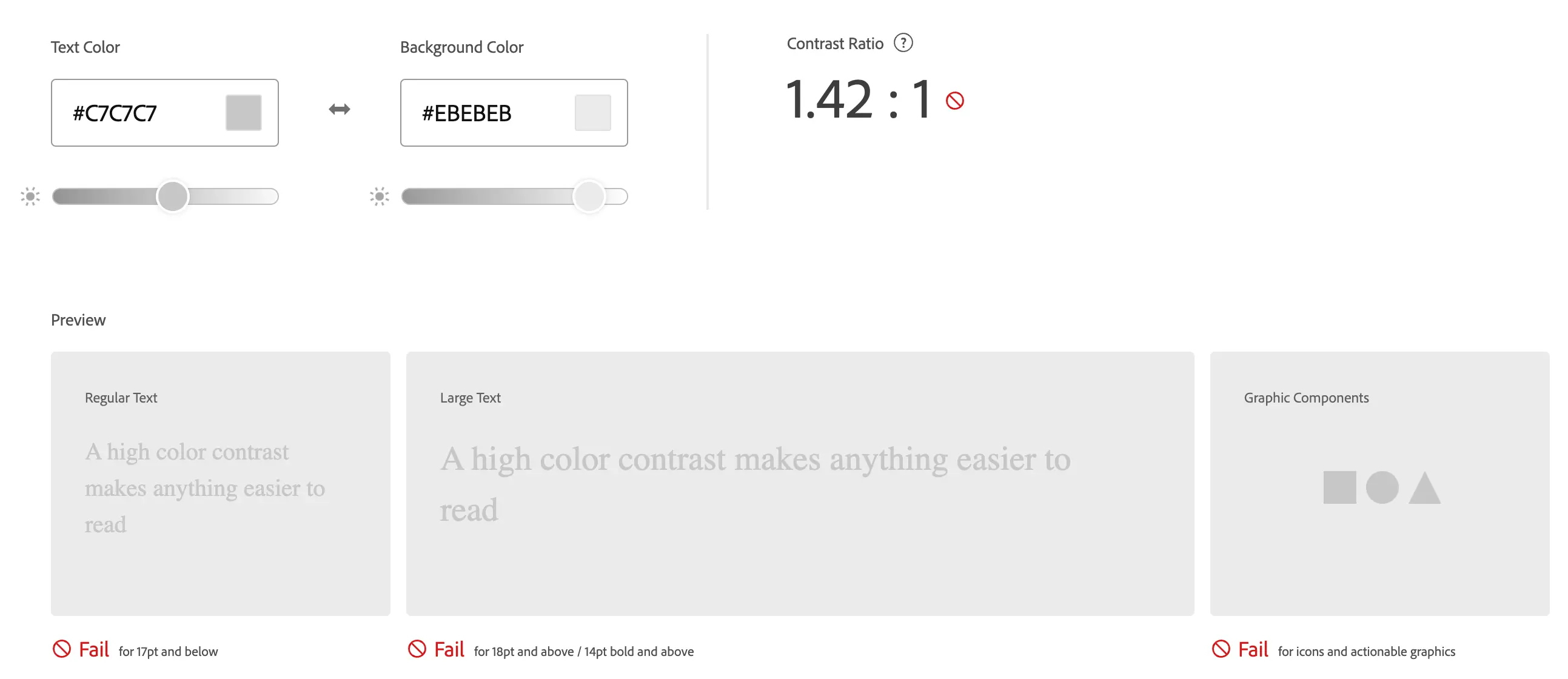Click the text color lightness slider handle

[x=172, y=196]
